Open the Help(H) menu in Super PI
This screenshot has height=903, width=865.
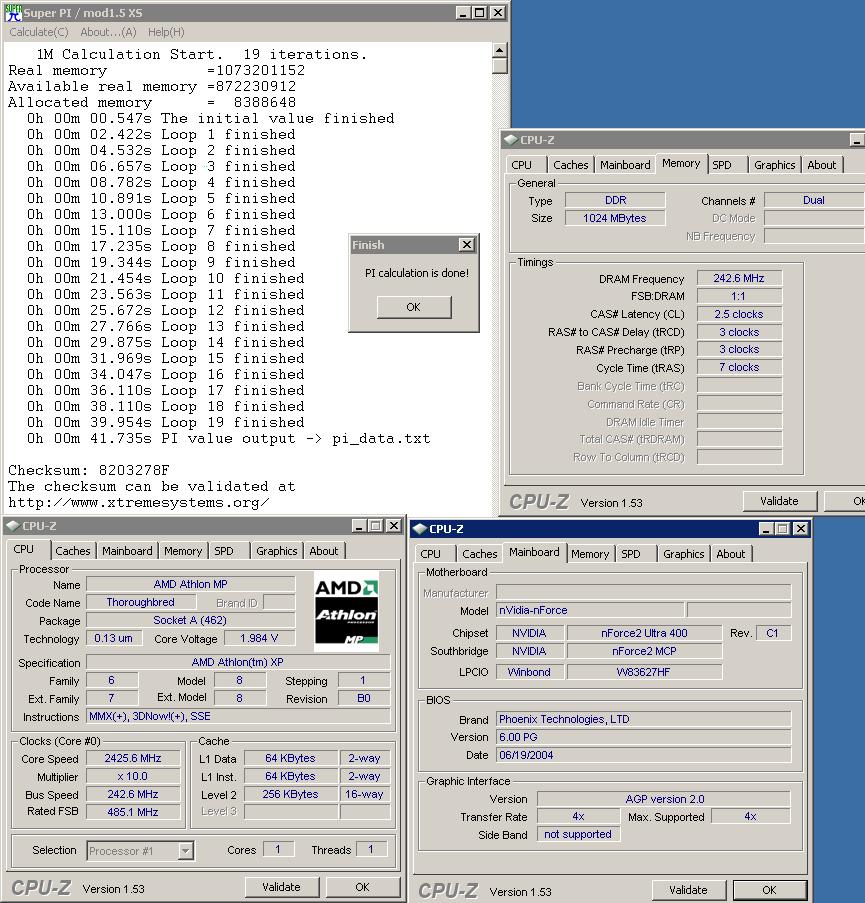coord(166,32)
